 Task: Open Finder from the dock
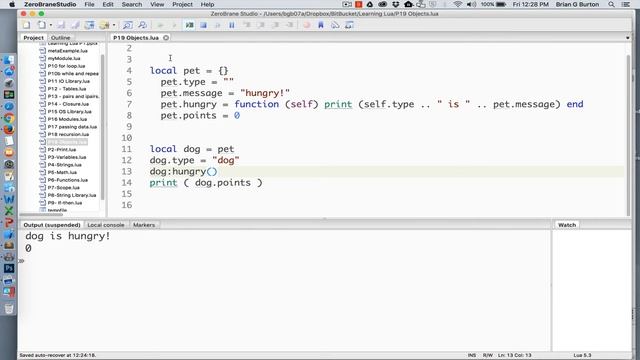click(9, 60)
